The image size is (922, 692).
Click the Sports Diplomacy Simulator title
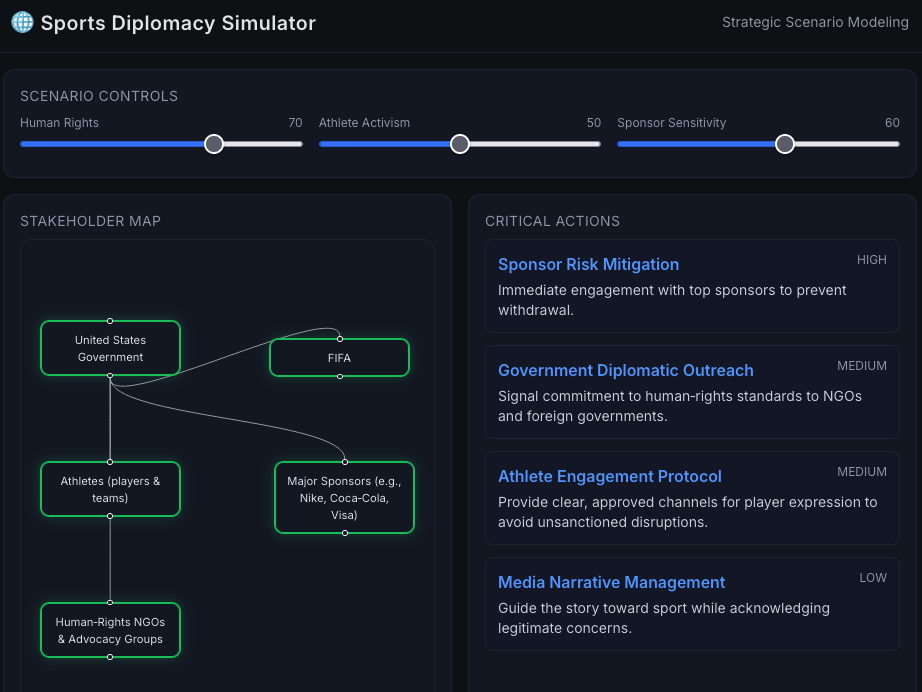point(178,23)
